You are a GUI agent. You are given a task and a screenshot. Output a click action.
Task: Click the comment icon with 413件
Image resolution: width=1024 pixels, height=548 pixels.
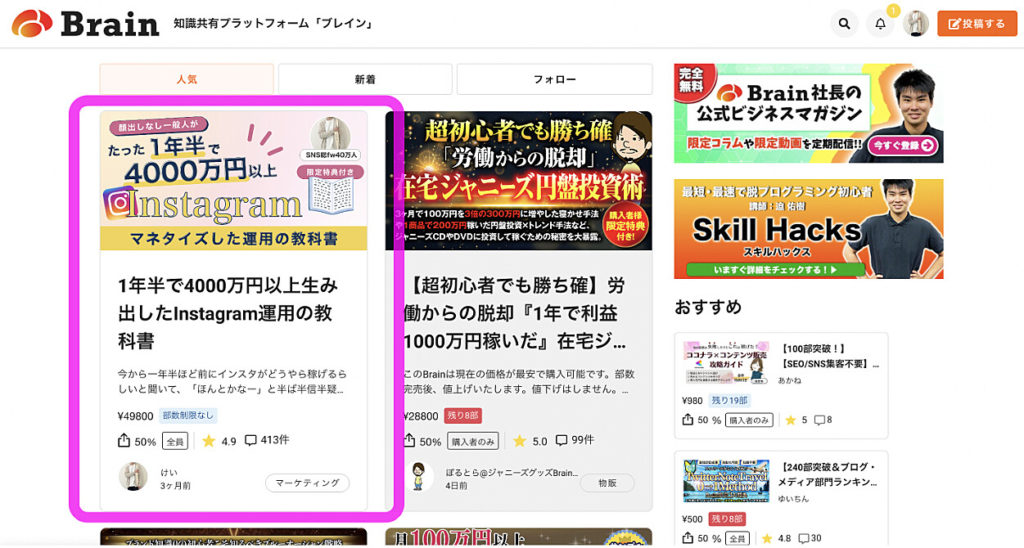pyautogui.click(x=250, y=441)
